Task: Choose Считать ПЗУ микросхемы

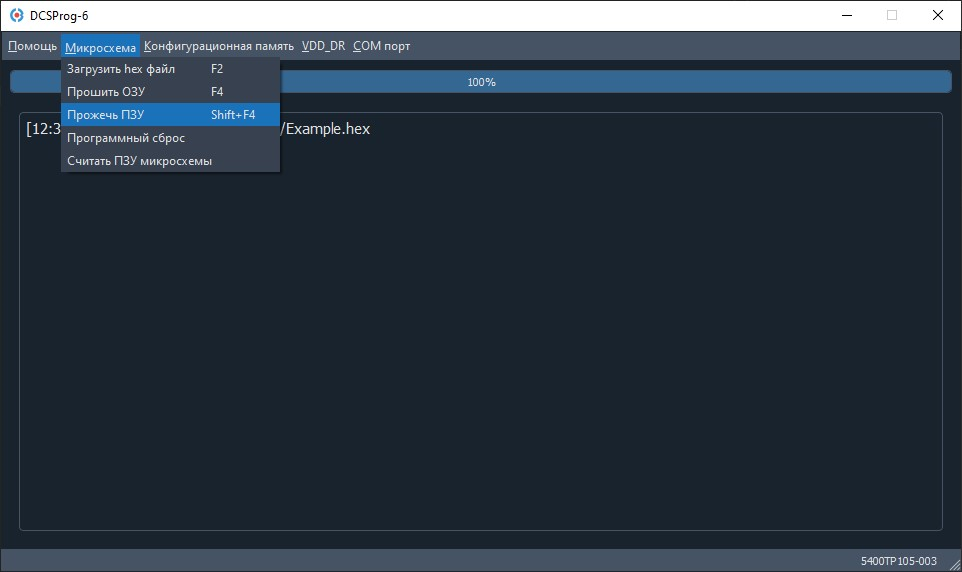Action: [x=171, y=161]
